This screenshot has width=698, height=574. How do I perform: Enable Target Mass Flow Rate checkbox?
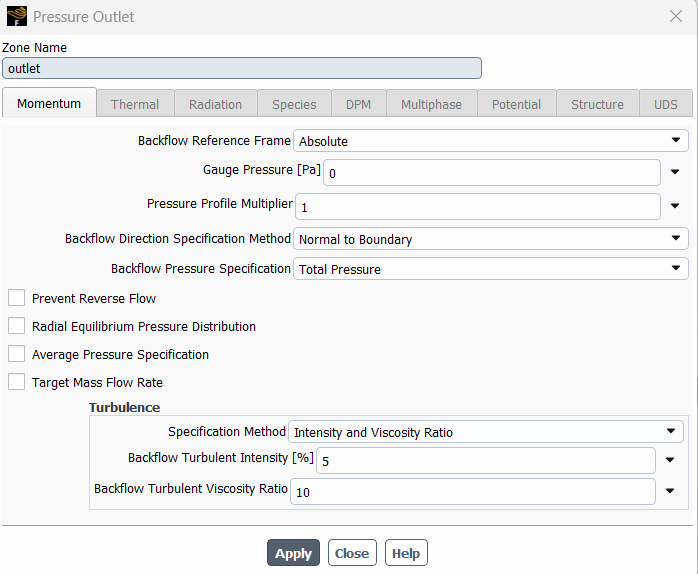point(16,382)
